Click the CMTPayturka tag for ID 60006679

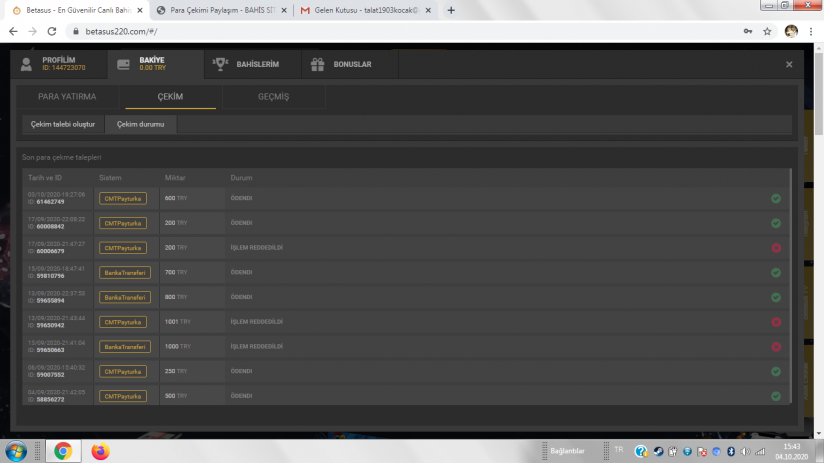point(123,248)
